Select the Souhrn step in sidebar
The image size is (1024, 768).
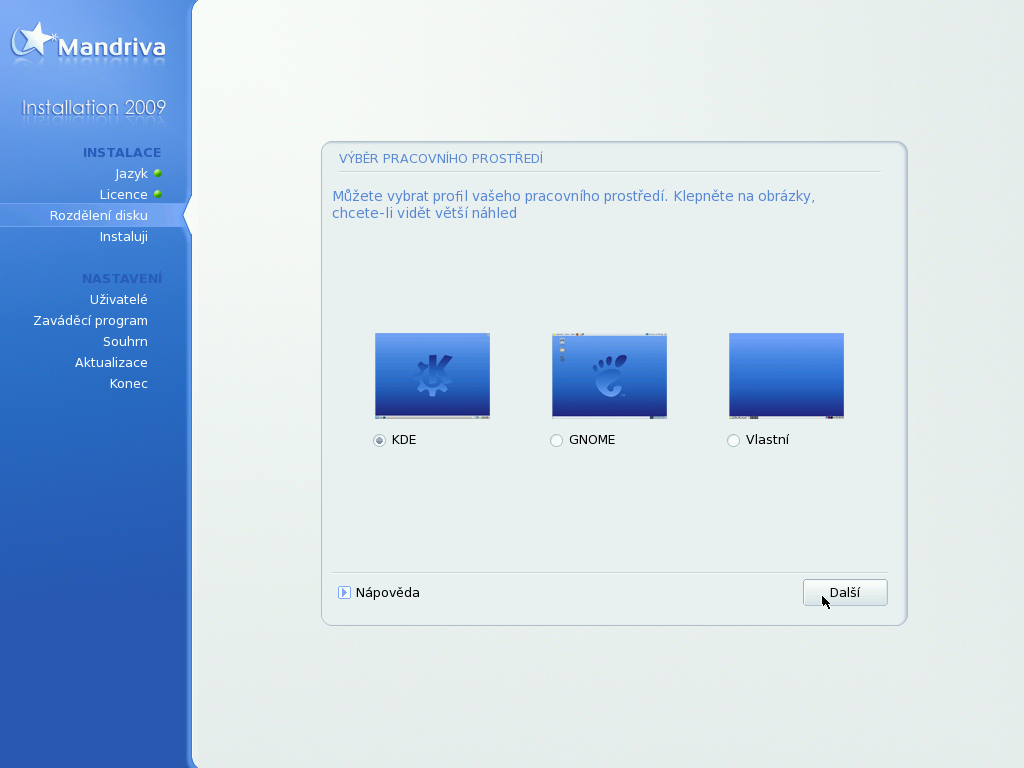pos(125,342)
